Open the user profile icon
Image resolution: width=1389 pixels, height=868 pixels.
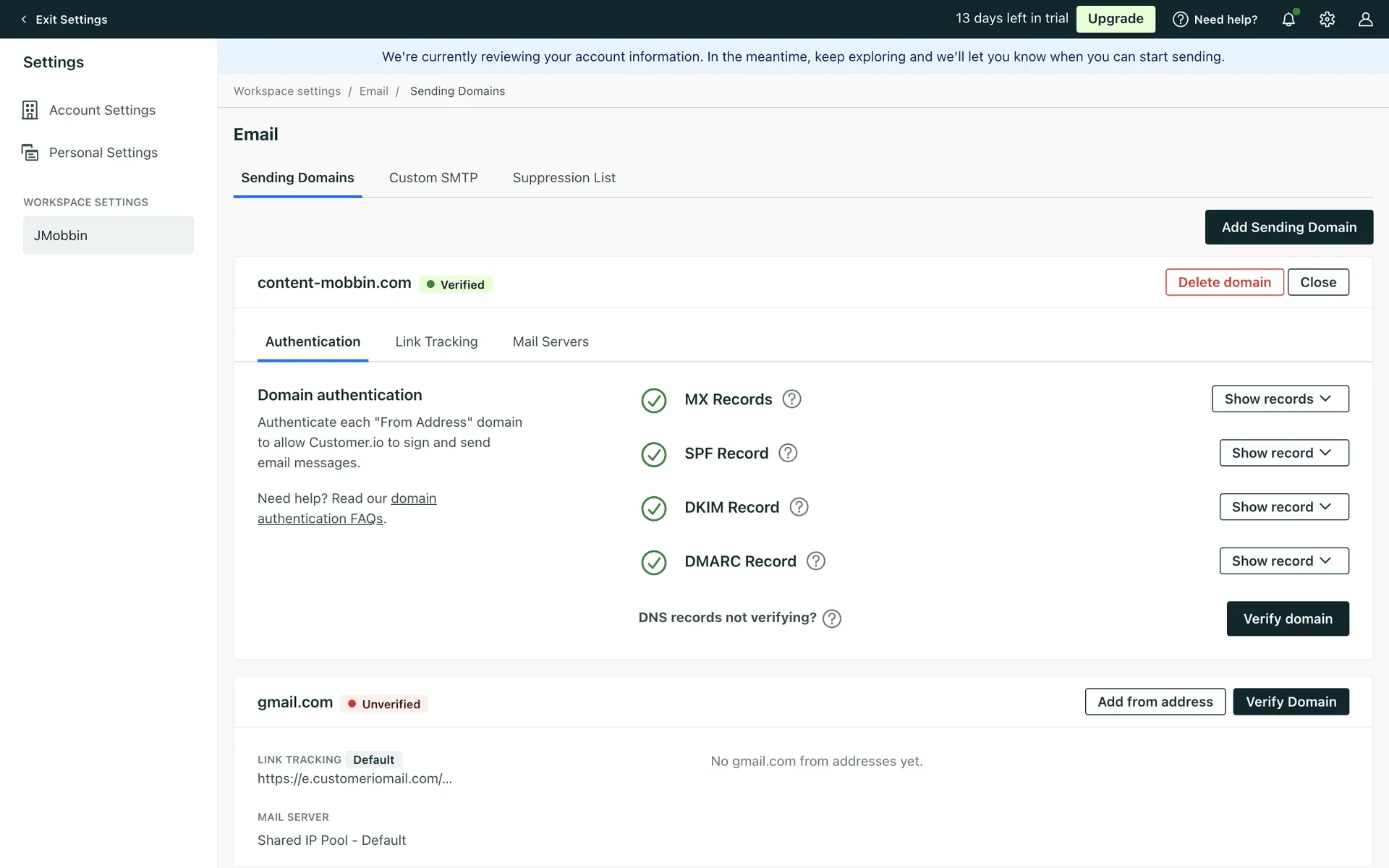click(1365, 20)
